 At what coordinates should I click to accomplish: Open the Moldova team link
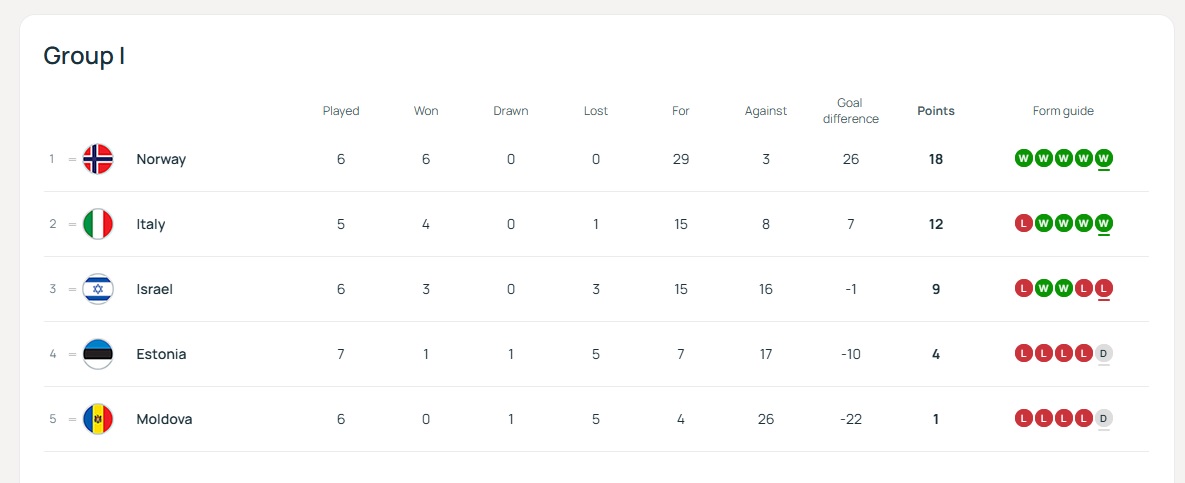coord(164,419)
